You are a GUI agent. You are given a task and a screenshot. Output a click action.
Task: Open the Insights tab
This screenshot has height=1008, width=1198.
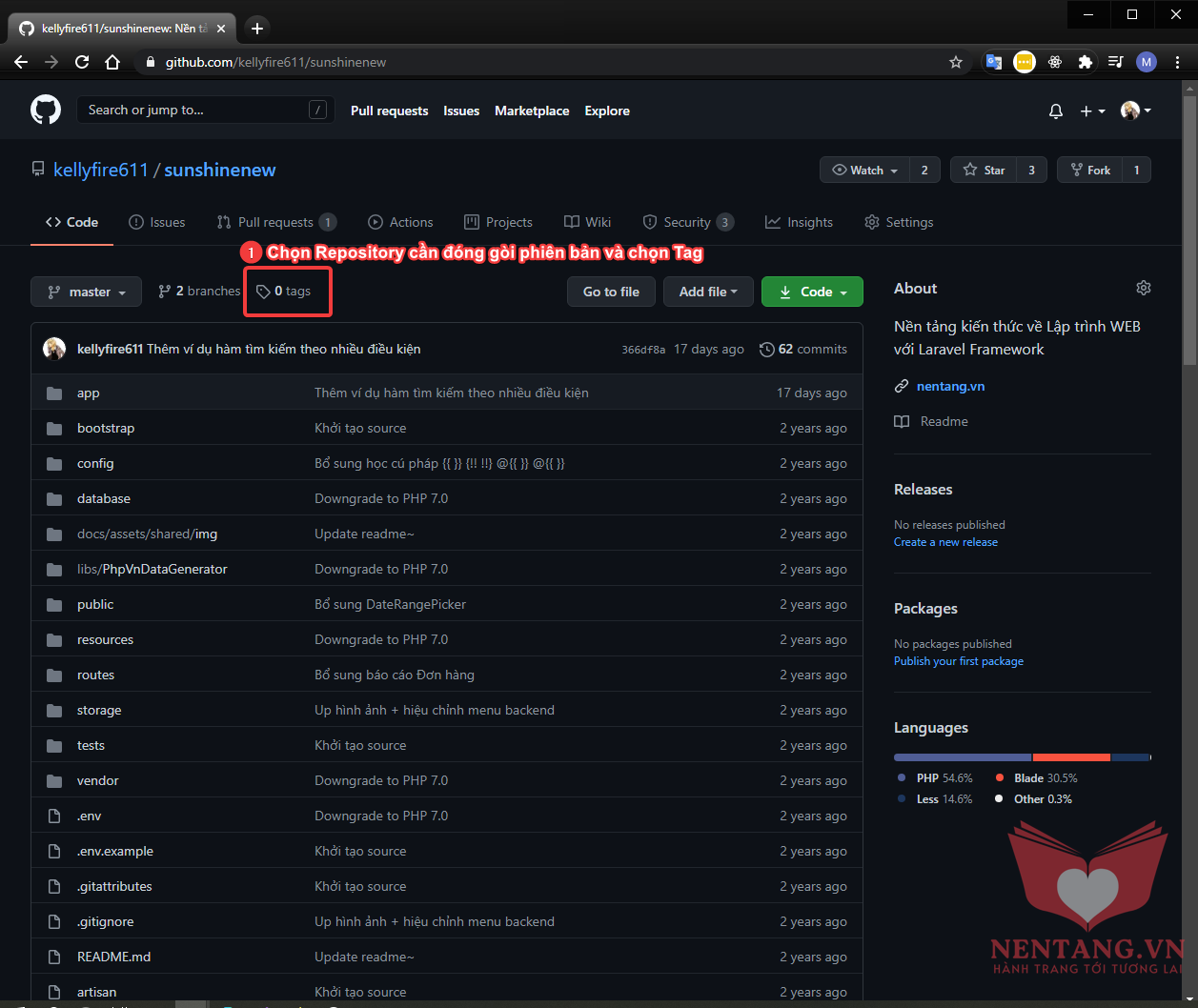click(799, 222)
